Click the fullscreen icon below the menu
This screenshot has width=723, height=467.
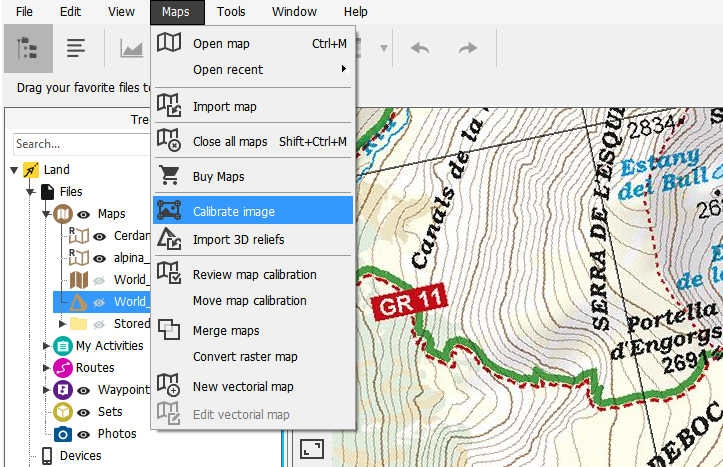312,449
